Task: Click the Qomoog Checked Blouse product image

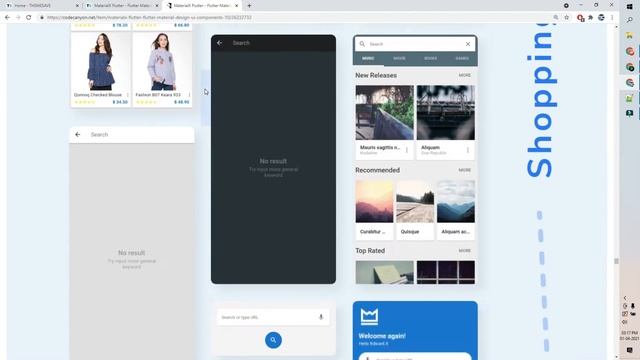Action: pos(101,61)
